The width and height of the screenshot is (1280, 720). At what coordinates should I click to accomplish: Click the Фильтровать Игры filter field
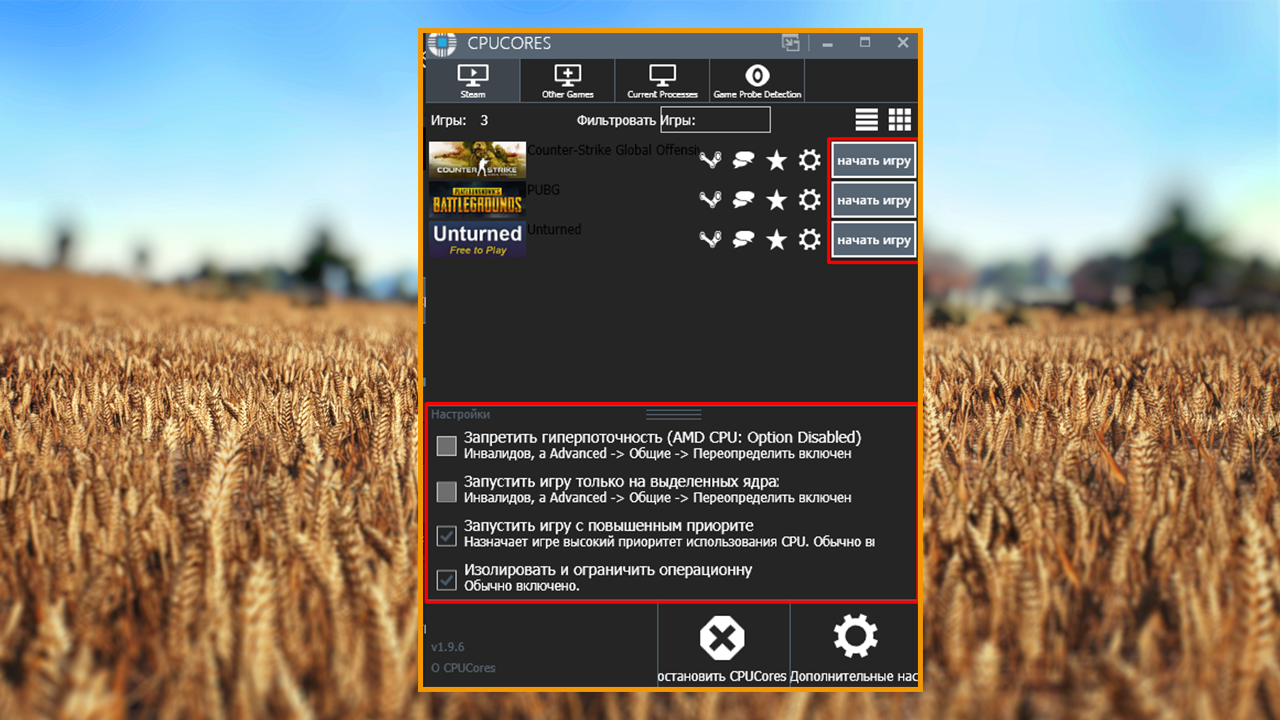(715, 120)
